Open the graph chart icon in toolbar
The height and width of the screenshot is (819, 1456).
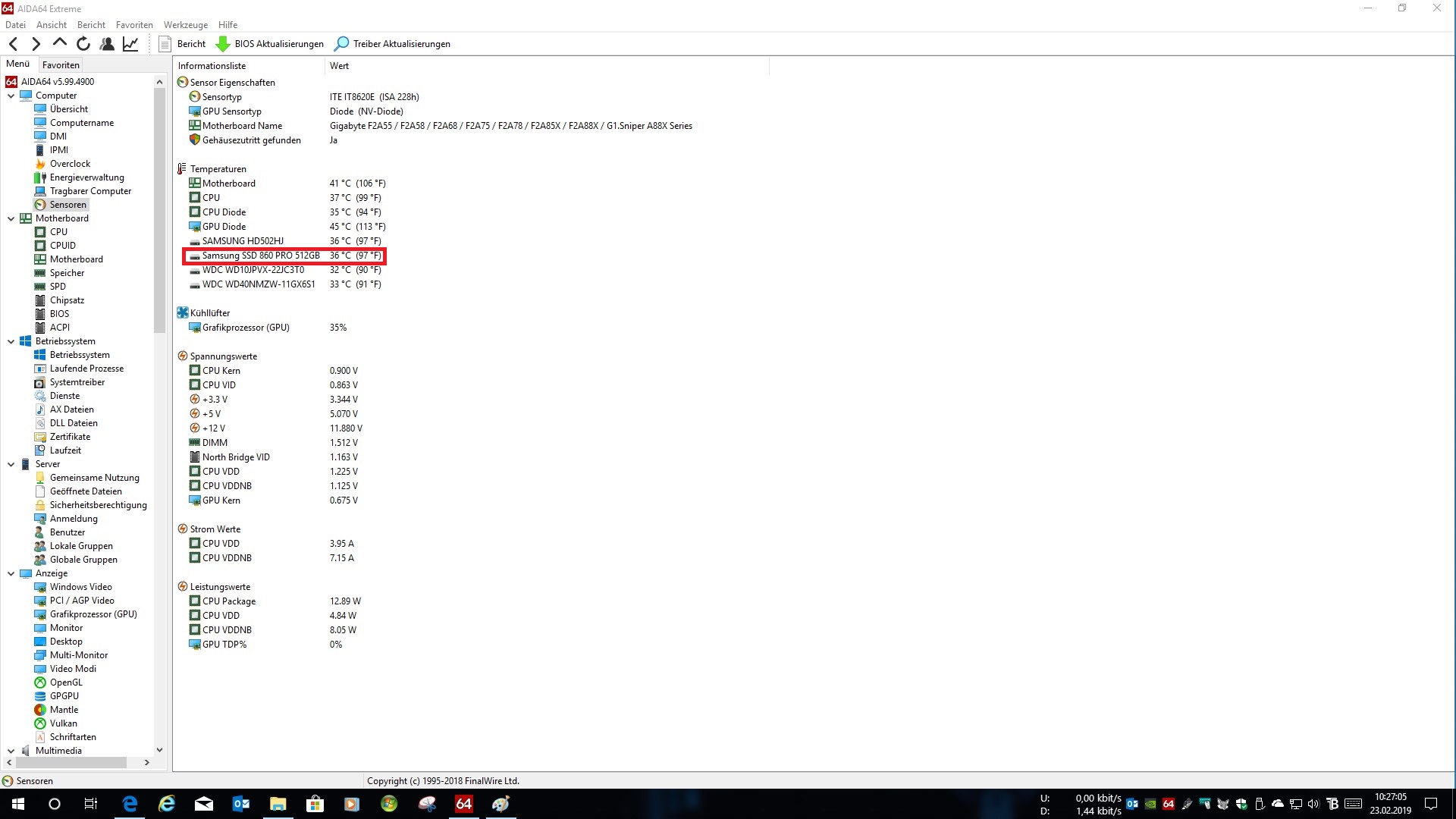[x=130, y=44]
